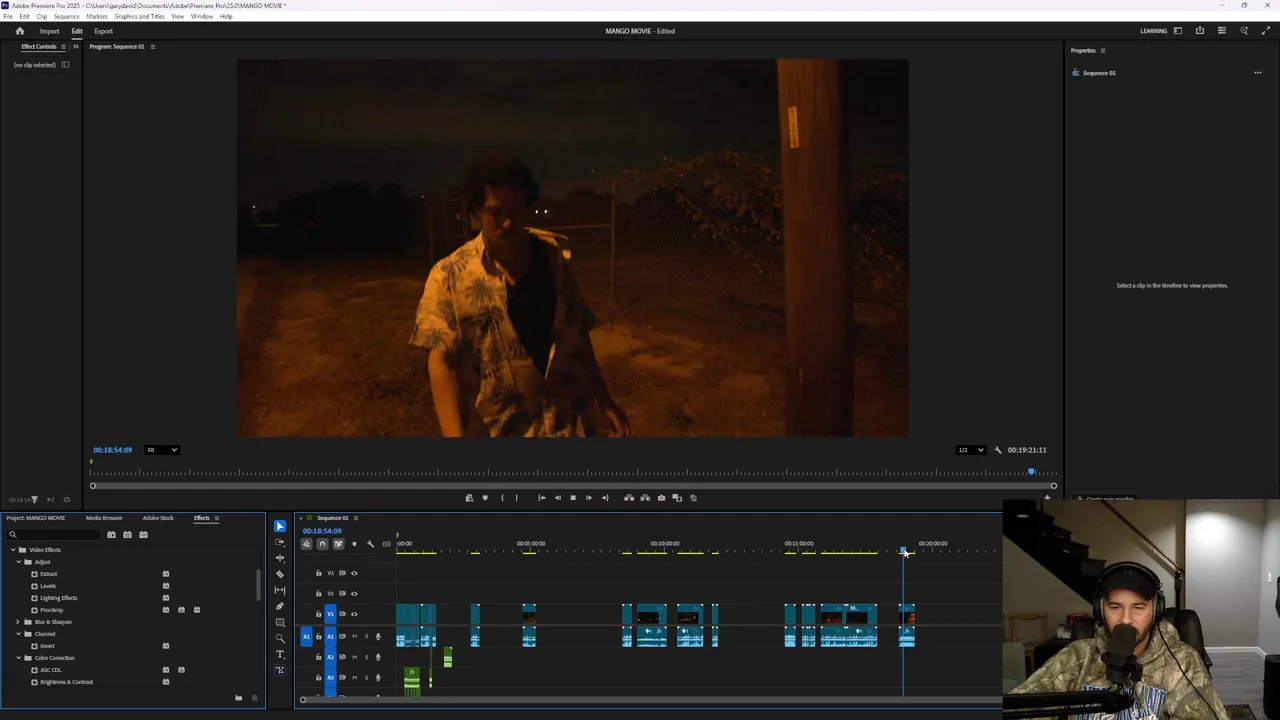
Task: Switch to the Export workspace
Action: 103,31
